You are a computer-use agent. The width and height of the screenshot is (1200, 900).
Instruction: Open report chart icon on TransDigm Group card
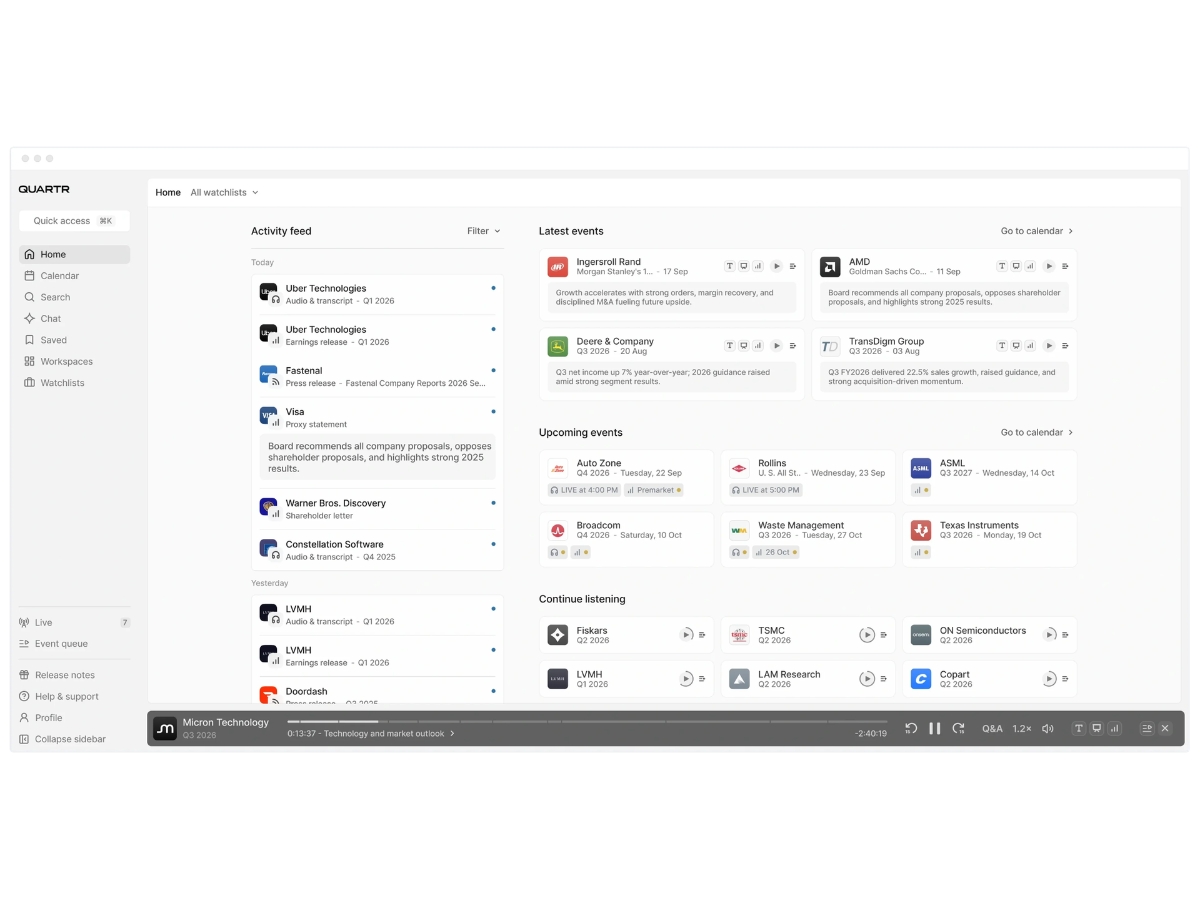(x=1030, y=345)
